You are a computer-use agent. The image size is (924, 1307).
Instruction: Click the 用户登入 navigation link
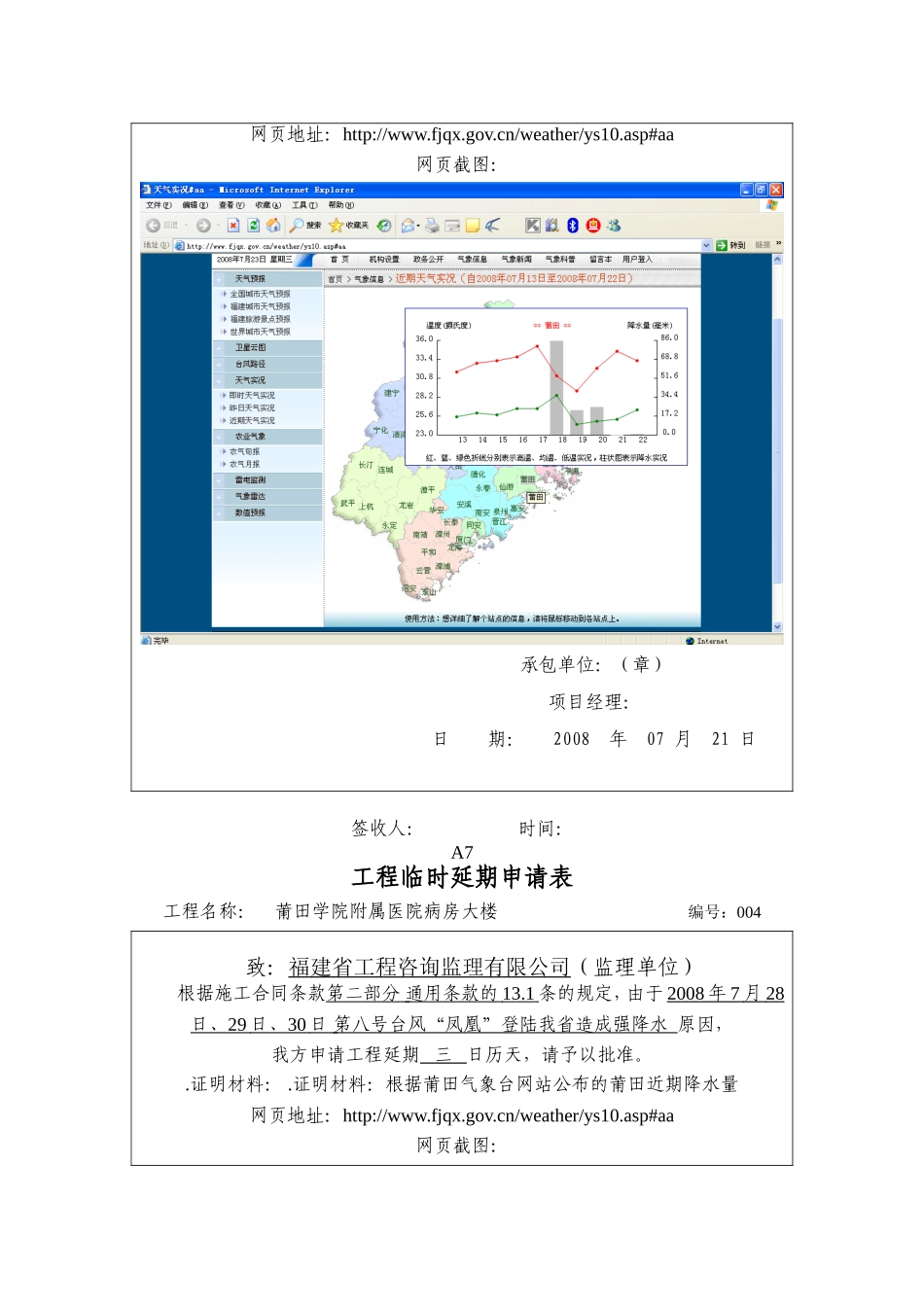tap(638, 260)
